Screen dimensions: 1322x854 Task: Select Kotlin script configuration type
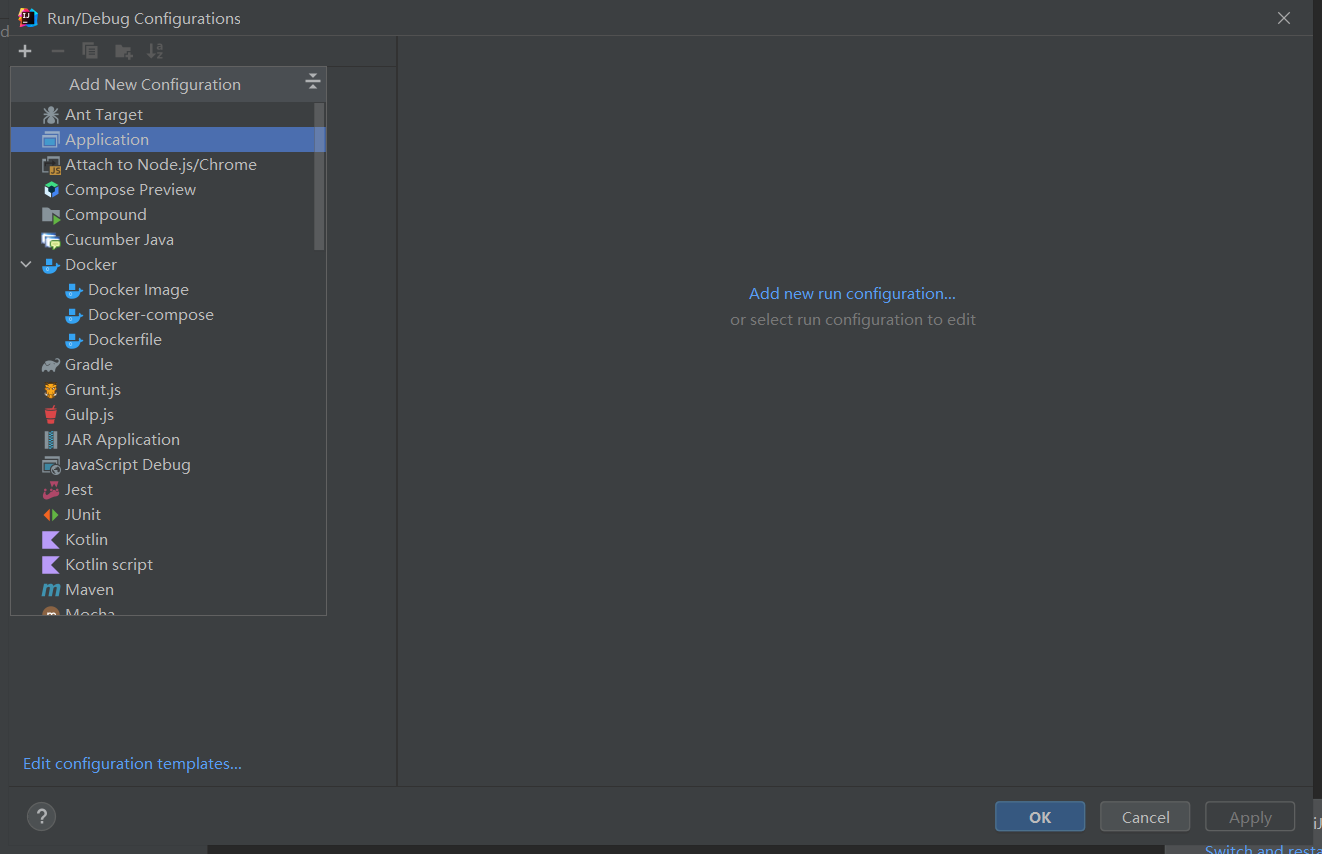(168, 565)
